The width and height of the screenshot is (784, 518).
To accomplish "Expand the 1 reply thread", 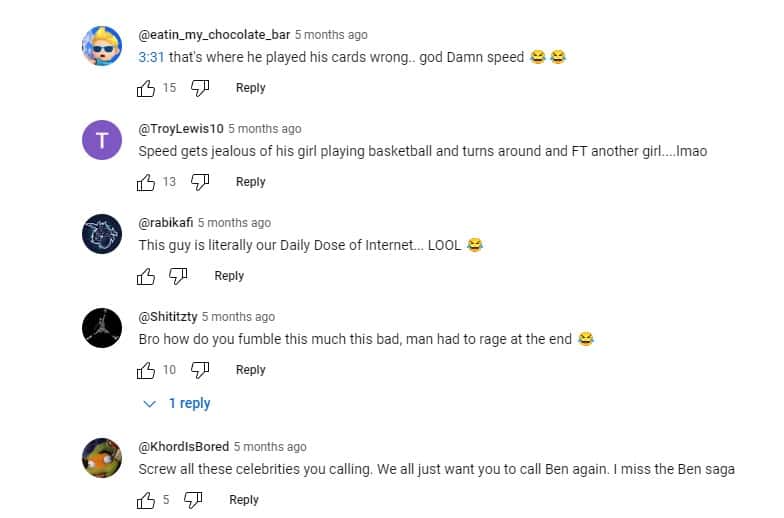I will coord(178,404).
